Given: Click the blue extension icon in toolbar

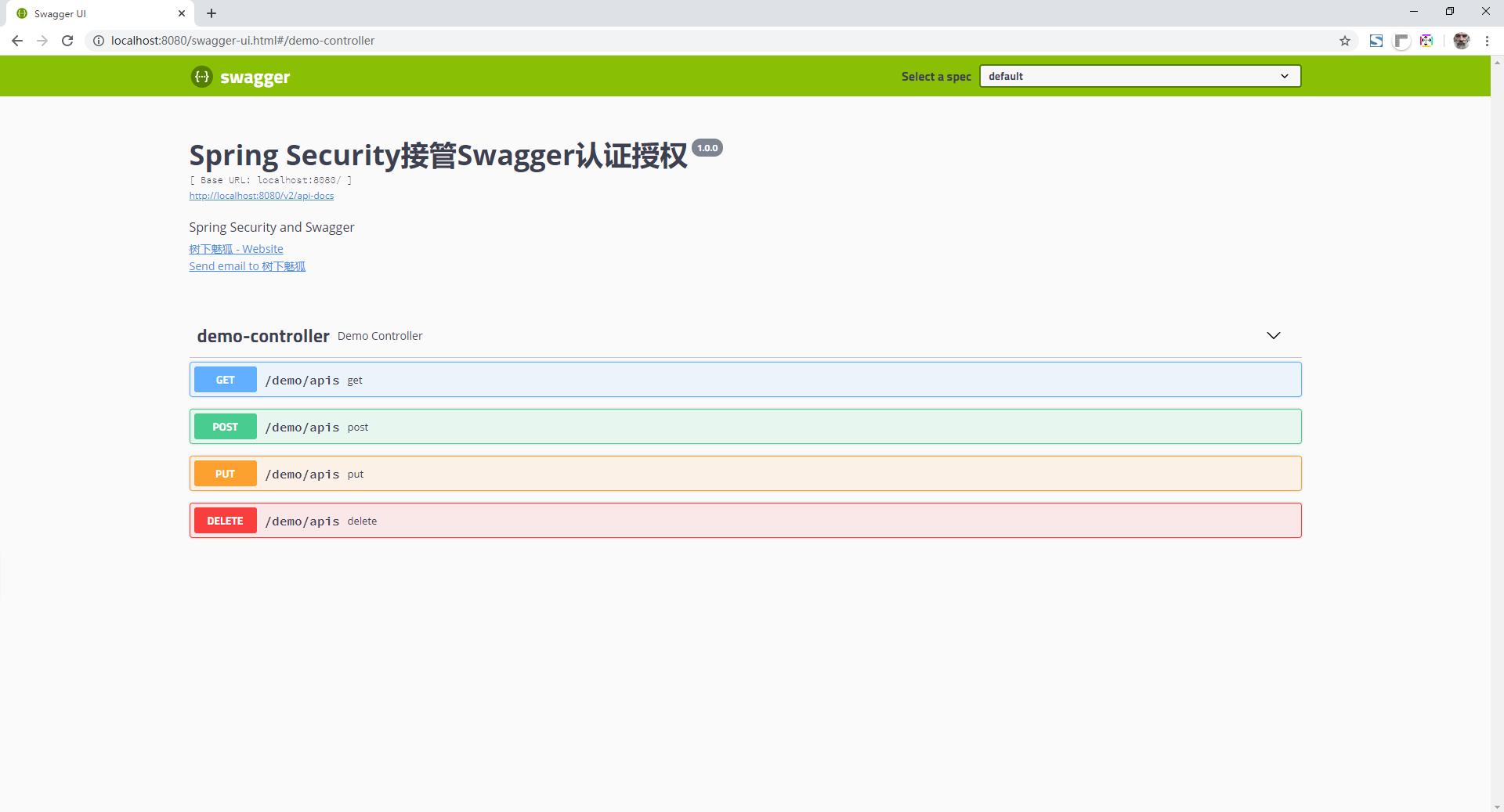Looking at the screenshot, I should click(x=1376, y=41).
